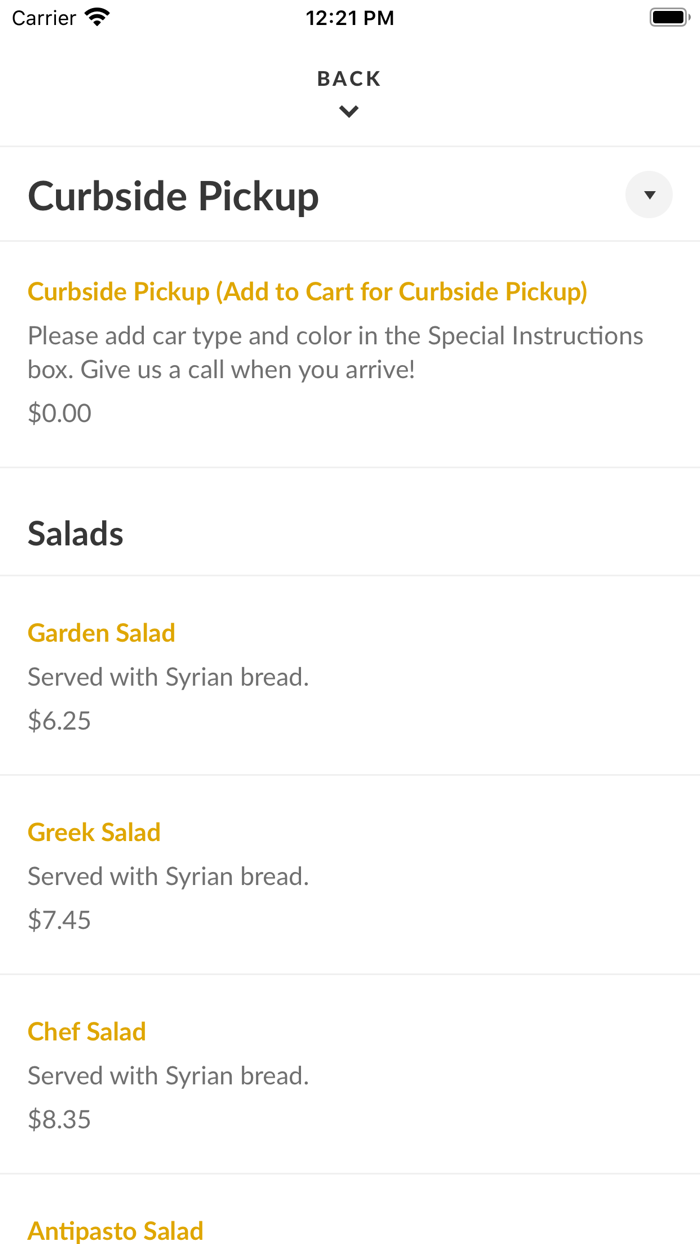The height and width of the screenshot is (1244, 700).
Task: Click the clock showing 12:21 PM
Action: (350, 17)
